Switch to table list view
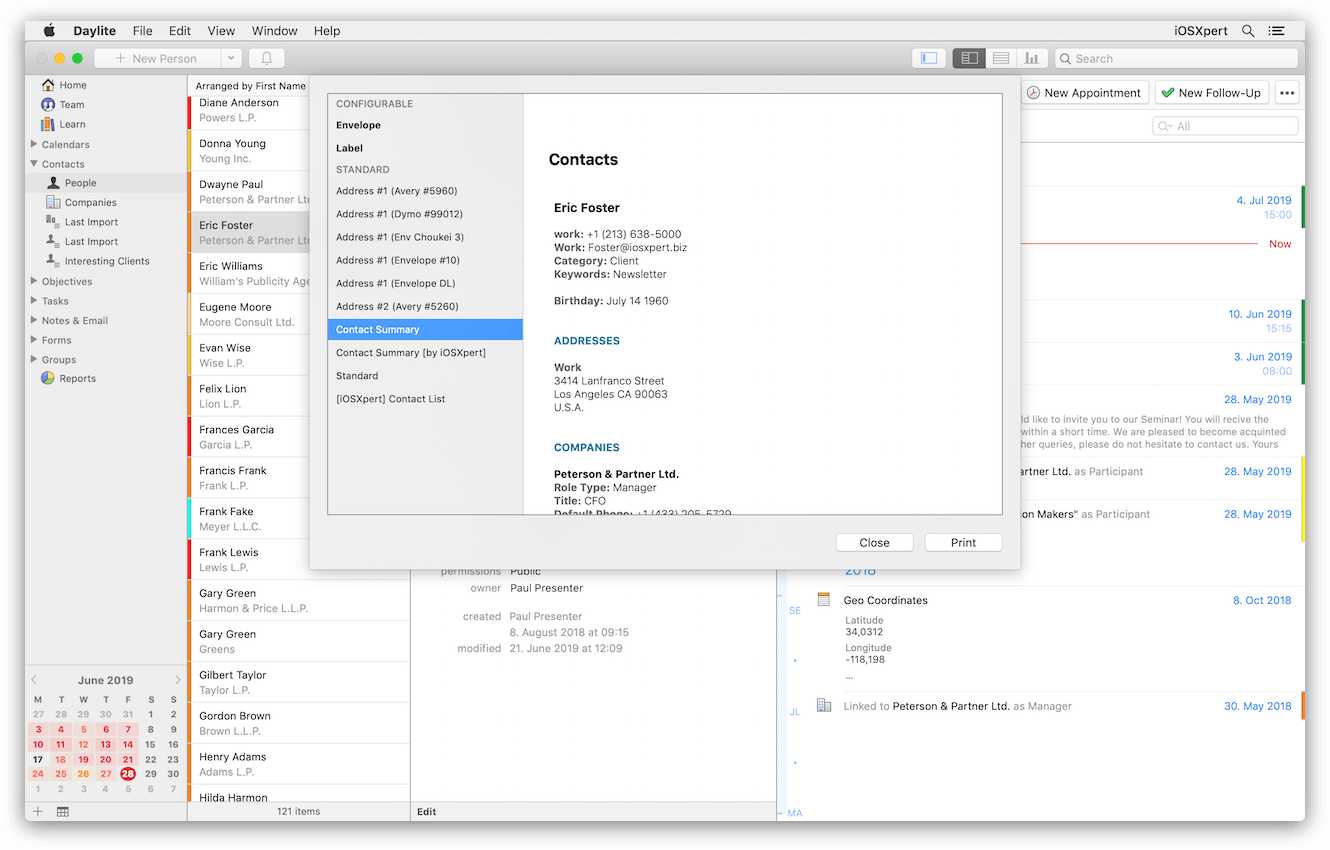Viewport: 1330px width, 850px height. pos(1001,58)
